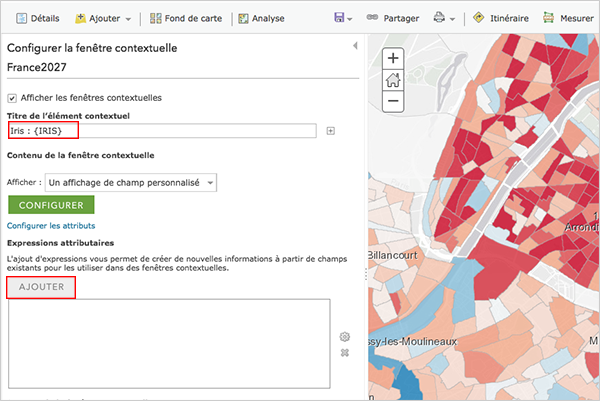Open the print dropdown

(x=445, y=18)
